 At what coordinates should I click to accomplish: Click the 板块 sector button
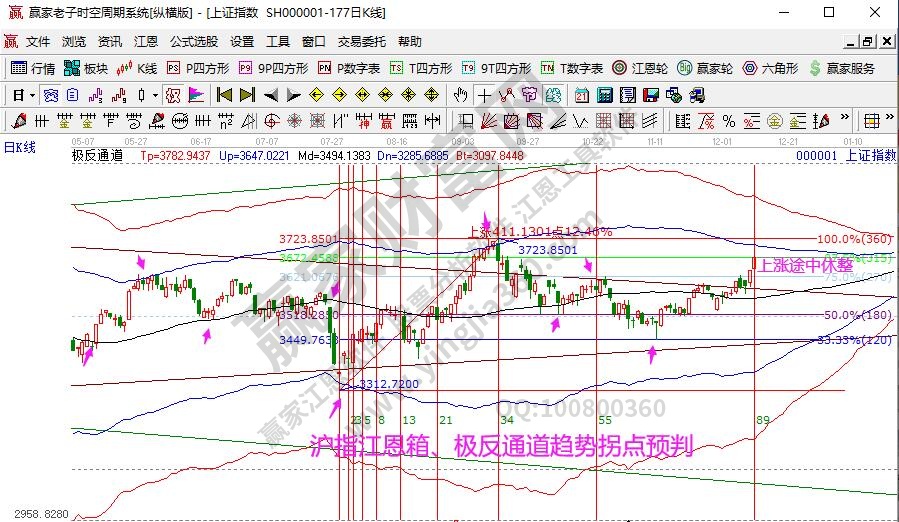pyautogui.click(x=86, y=68)
